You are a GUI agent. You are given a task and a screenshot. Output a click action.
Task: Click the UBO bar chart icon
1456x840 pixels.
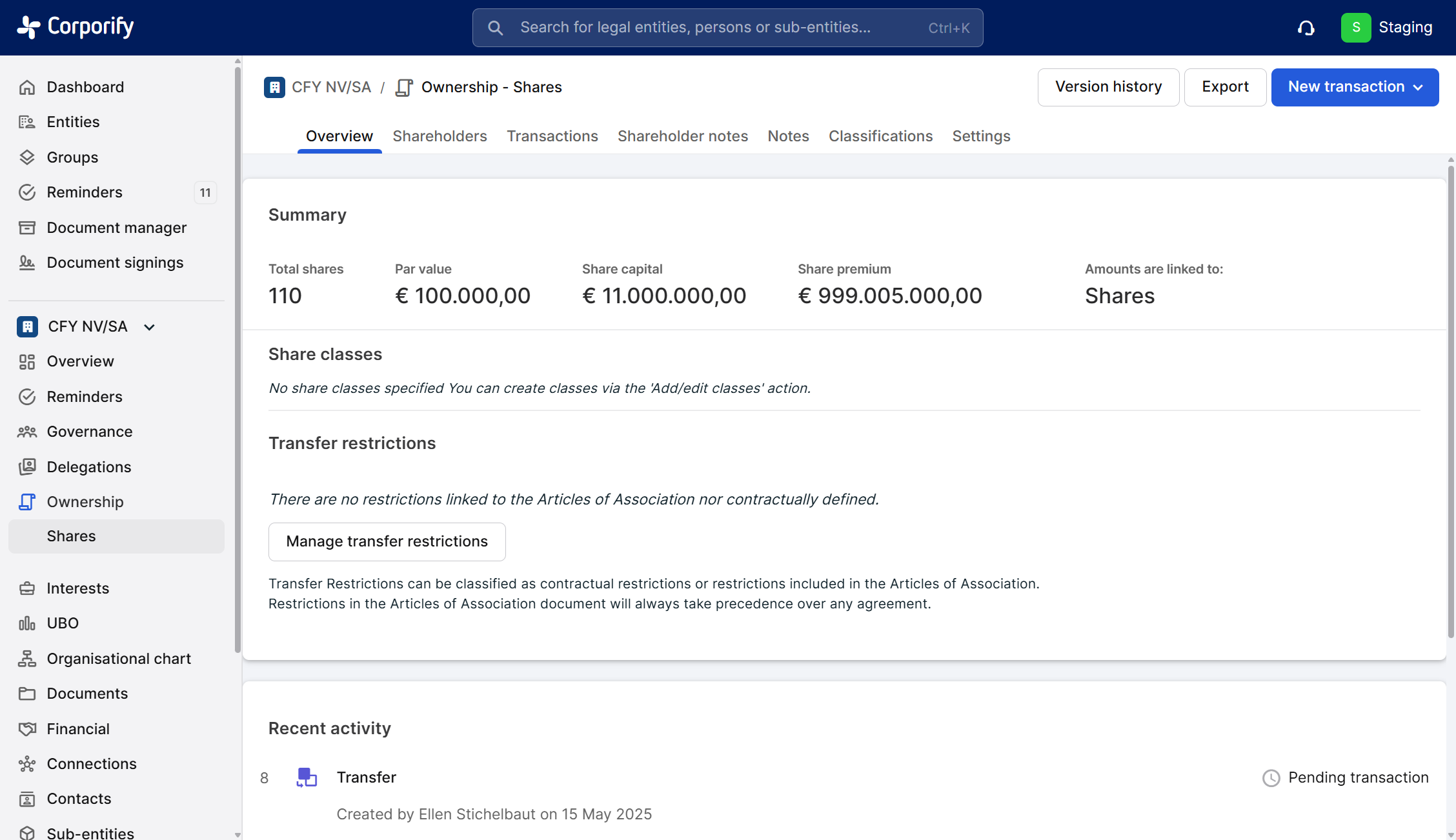tap(26, 623)
